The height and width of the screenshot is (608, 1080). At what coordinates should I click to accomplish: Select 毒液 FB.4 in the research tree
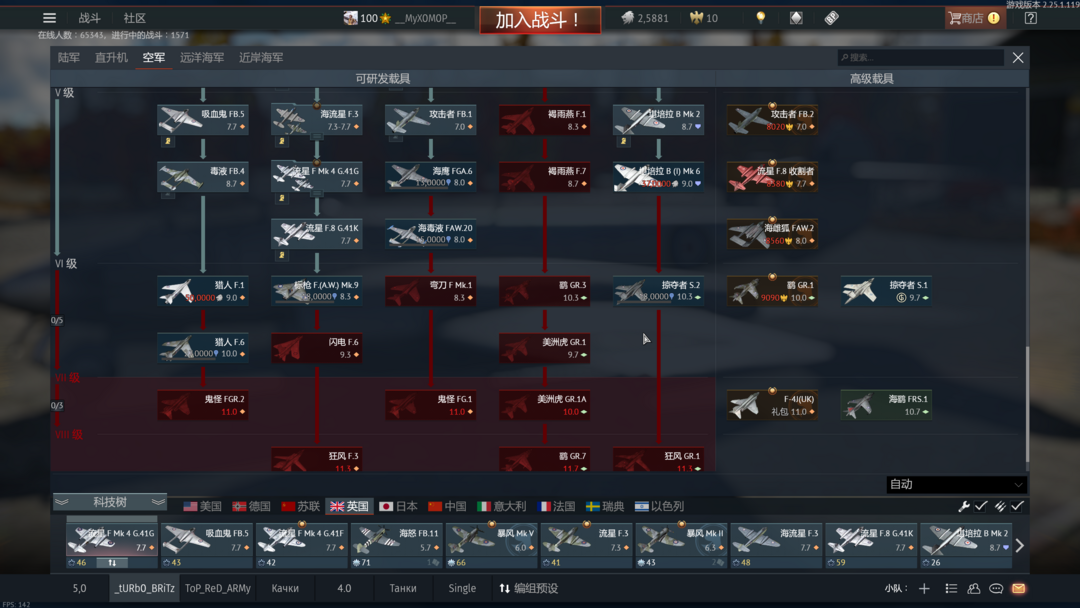coord(202,176)
